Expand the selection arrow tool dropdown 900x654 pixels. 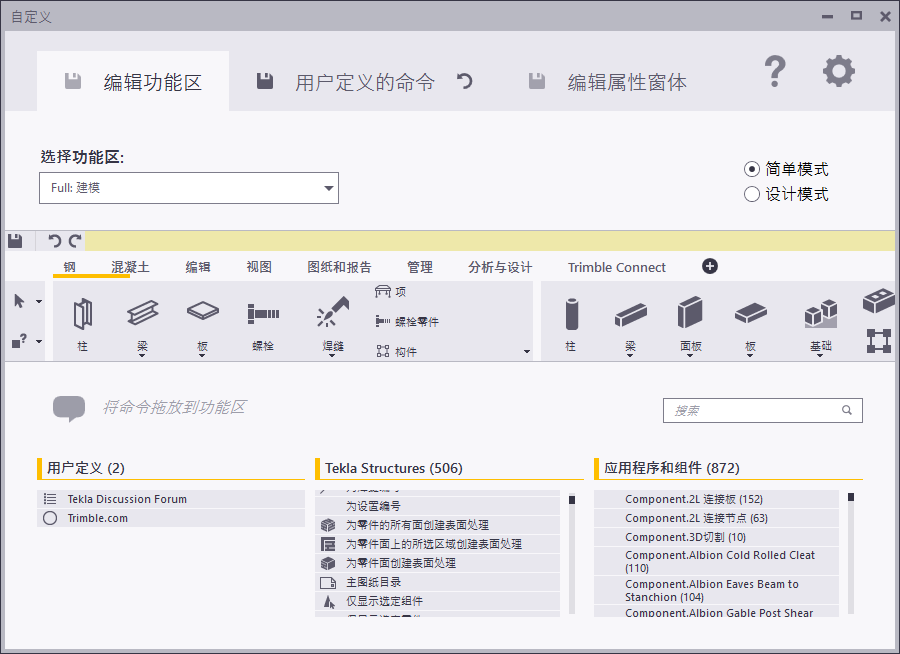pos(39,301)
